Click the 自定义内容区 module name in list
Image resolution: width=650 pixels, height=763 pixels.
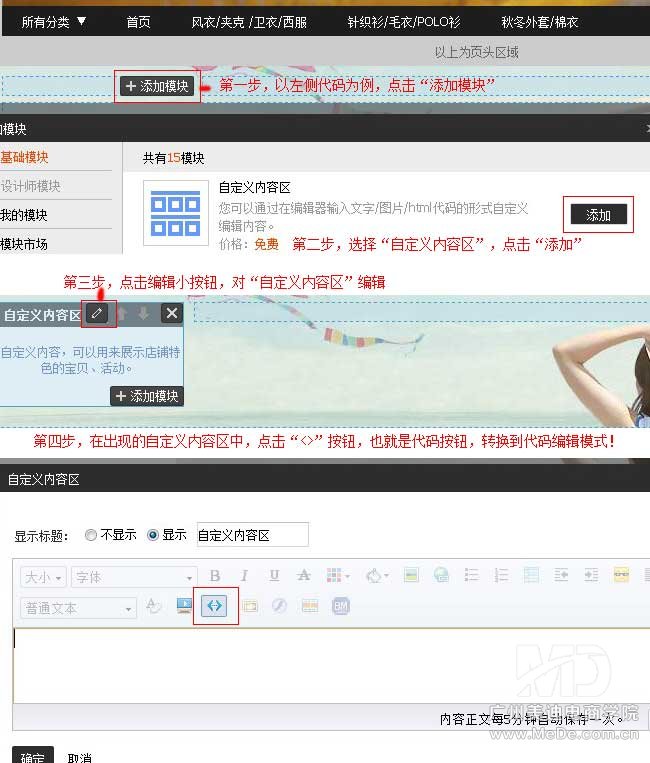[254, 187]
